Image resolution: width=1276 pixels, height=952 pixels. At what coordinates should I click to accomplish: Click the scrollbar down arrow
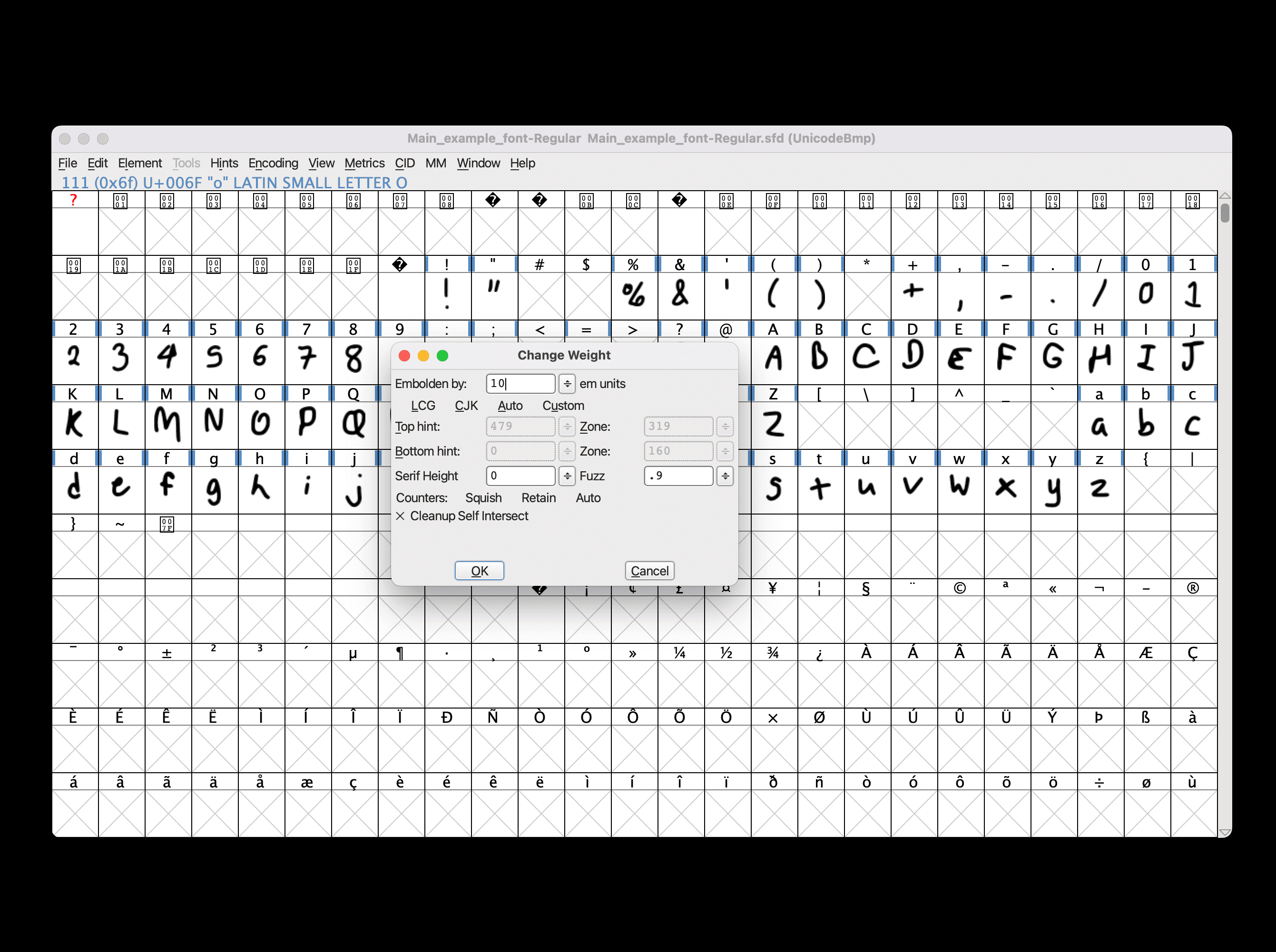[1225, 832]
